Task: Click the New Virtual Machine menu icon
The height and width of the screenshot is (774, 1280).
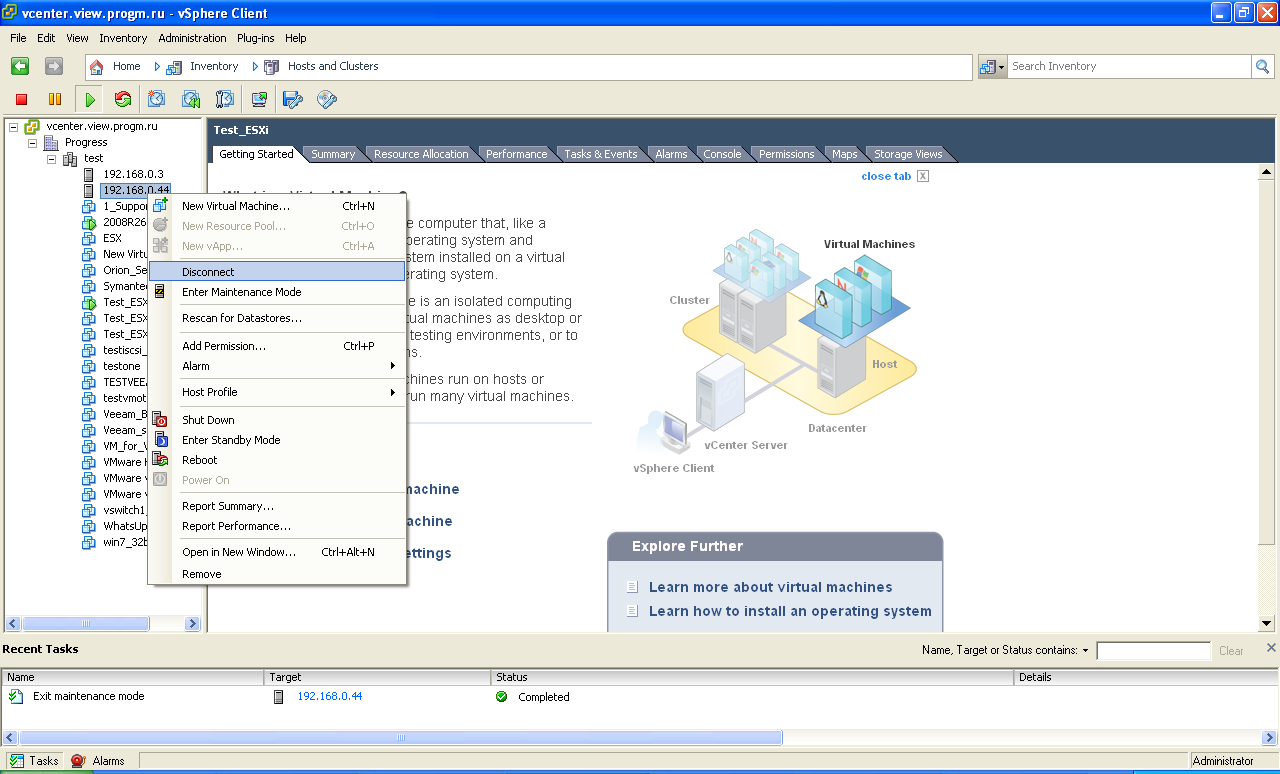Action: (x=160, y=205)
